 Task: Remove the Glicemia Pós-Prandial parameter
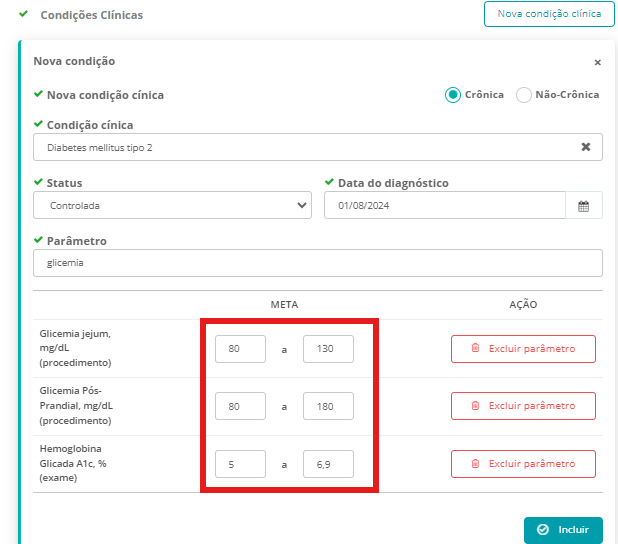click(x=523, y=406)
